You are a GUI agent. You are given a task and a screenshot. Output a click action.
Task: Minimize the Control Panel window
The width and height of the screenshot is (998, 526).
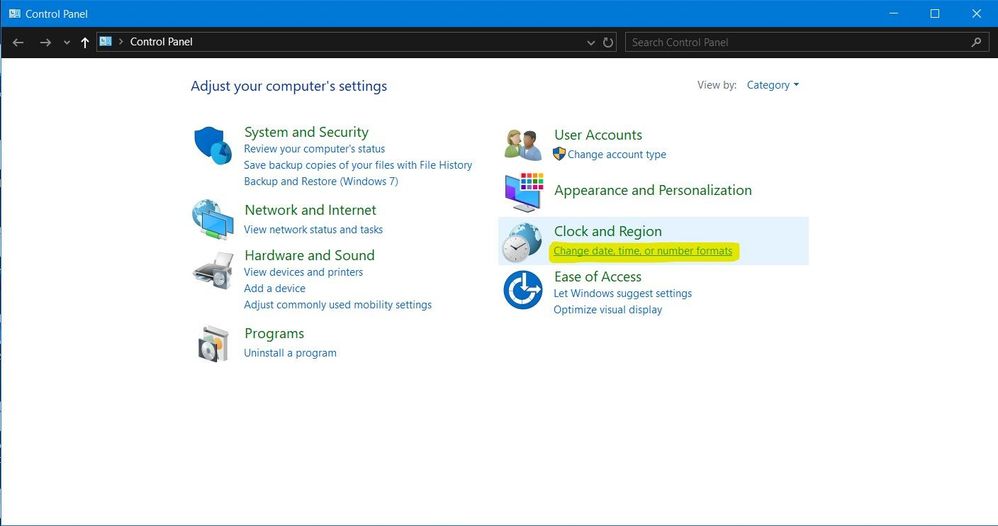pyautogui.click(x=894, y=13)
